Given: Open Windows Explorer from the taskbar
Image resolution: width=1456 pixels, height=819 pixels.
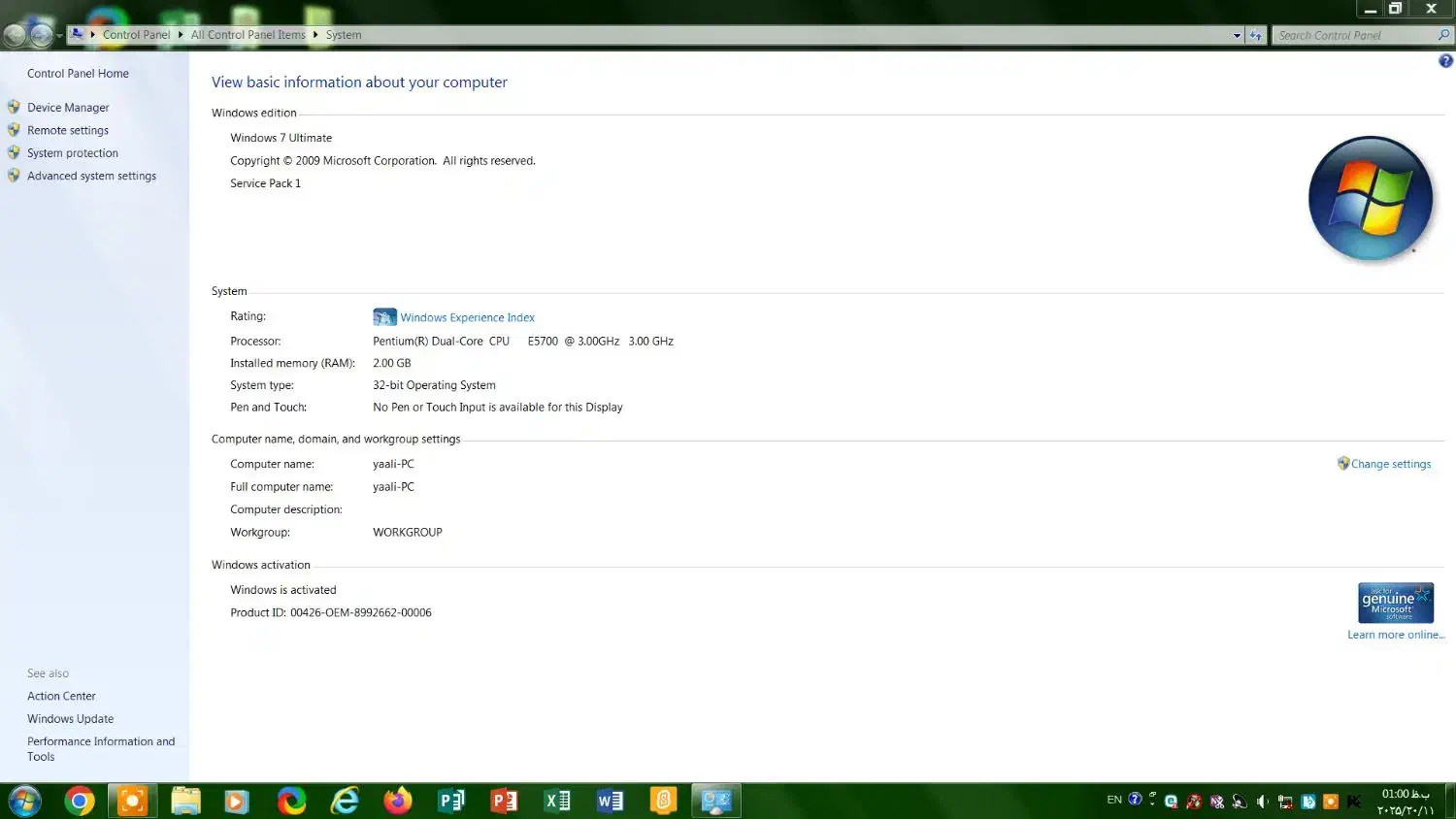Looking at the screenshot, I should click(x=185, y=801).
